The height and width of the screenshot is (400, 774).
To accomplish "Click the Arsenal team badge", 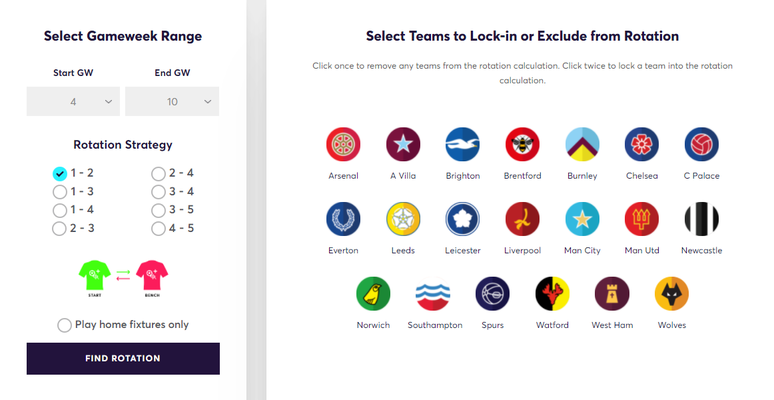I will (343, 145).
